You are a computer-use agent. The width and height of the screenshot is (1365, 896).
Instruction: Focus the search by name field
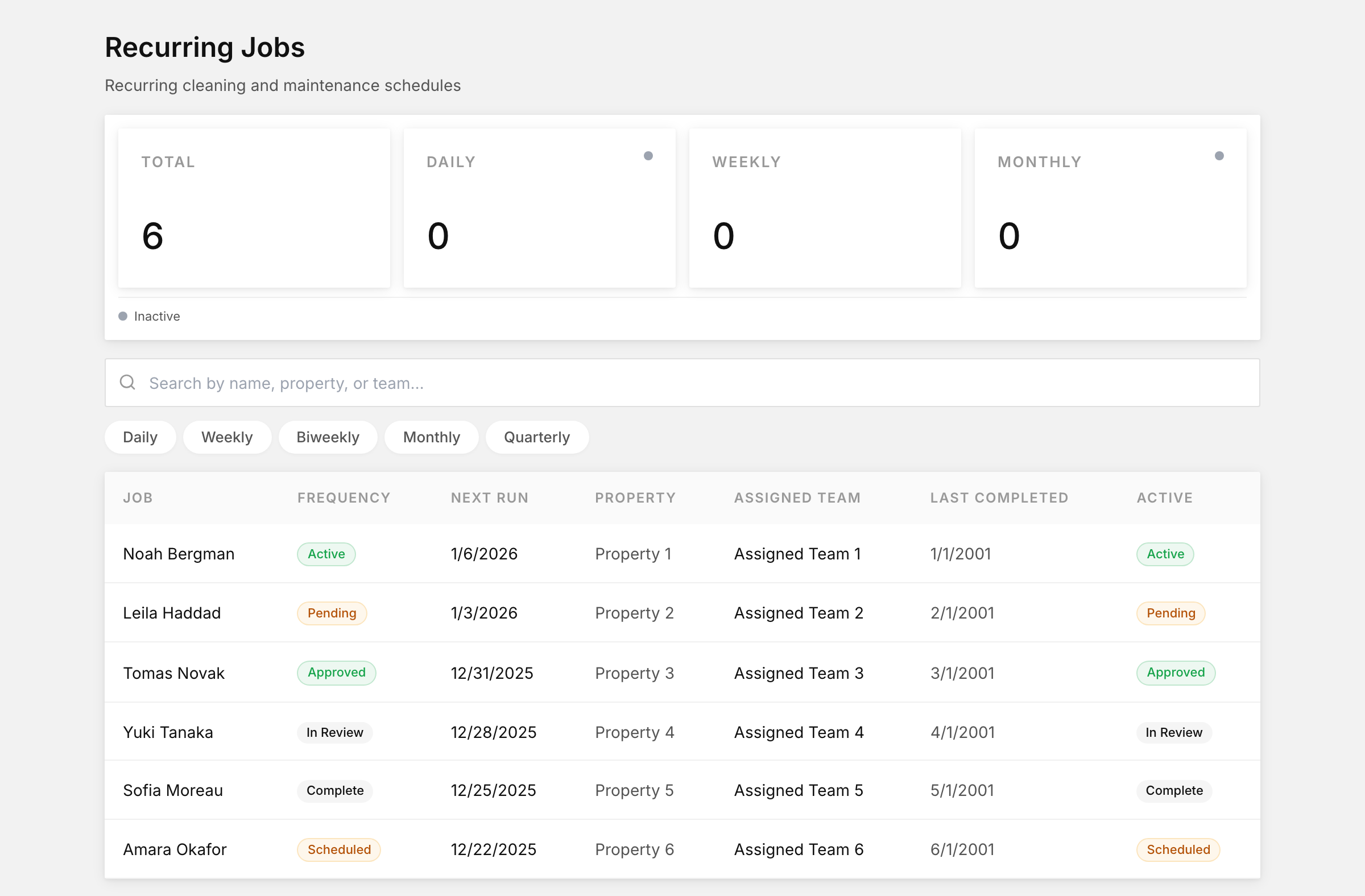pos(682,383)
